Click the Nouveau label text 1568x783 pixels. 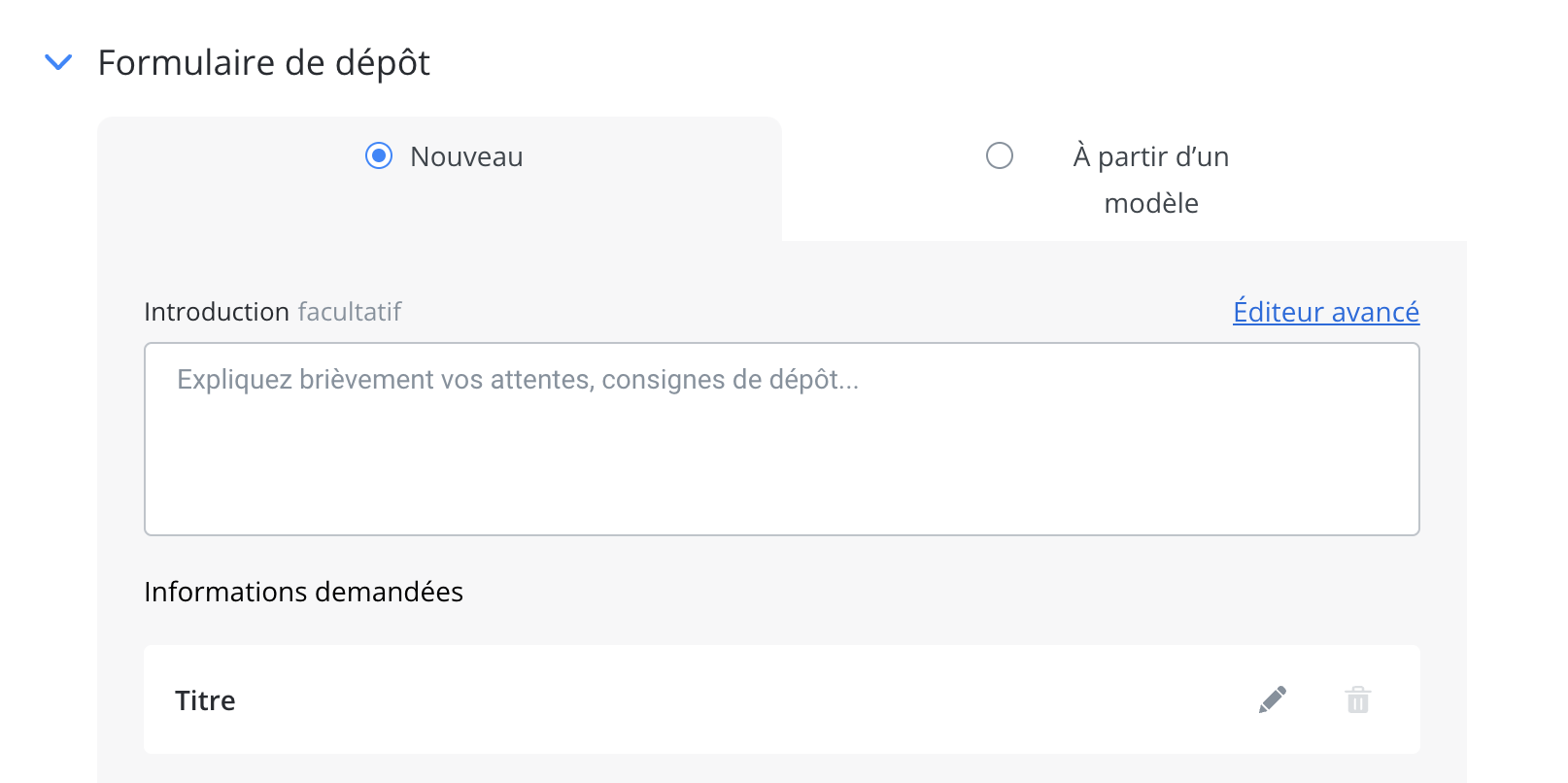[466, 156]
